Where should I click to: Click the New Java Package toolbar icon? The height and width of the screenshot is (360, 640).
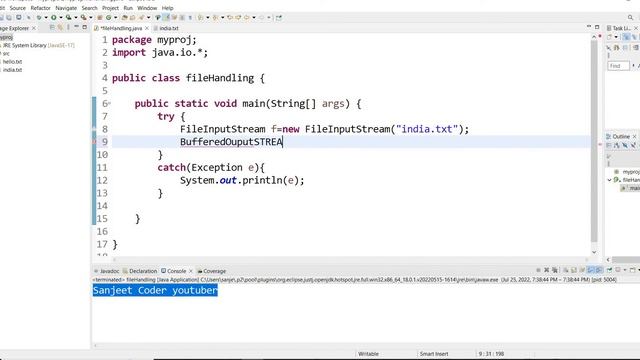coord(99,18)
